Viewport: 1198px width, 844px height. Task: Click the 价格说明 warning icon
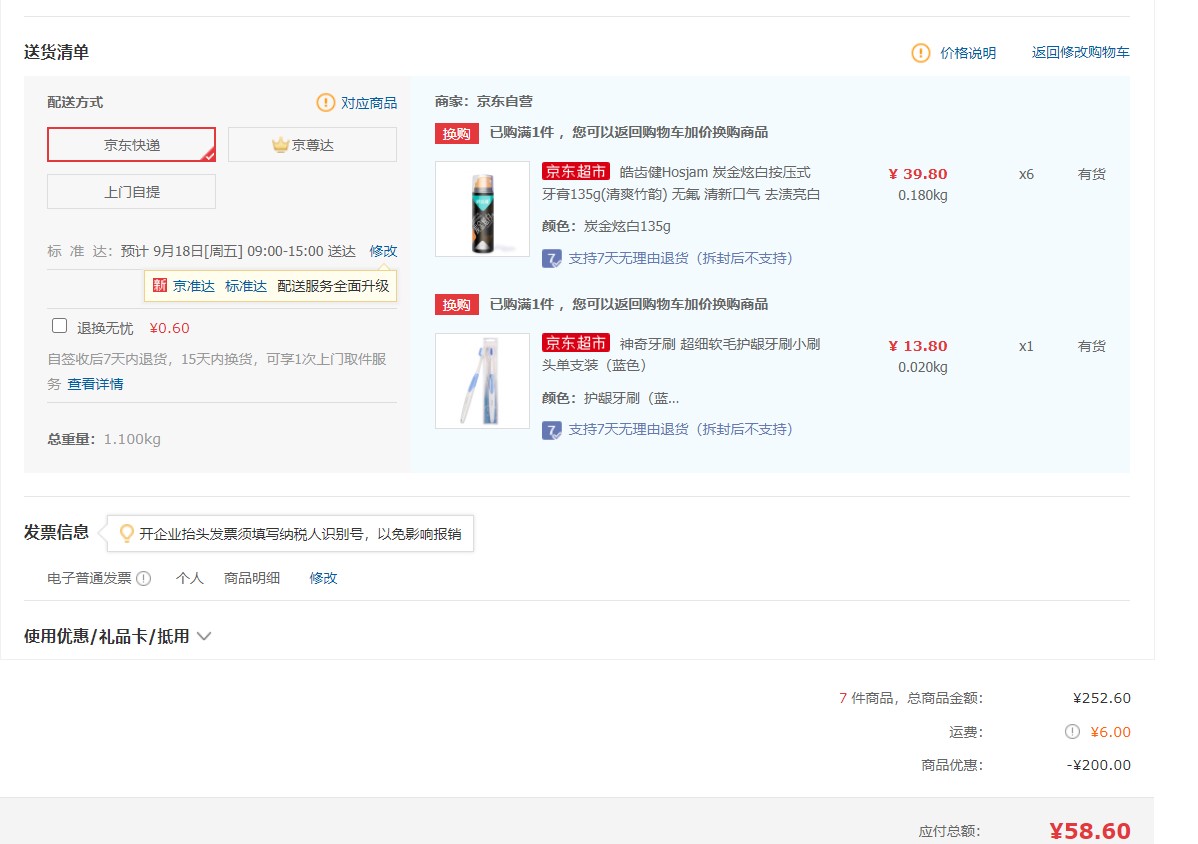pos(921,53)
